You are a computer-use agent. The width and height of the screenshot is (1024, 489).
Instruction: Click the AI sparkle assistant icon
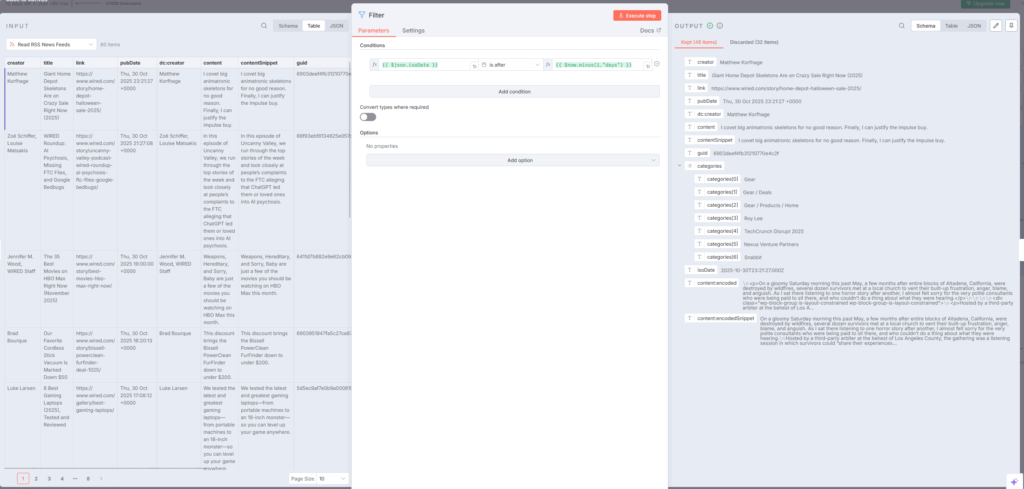coord(1013,477)
